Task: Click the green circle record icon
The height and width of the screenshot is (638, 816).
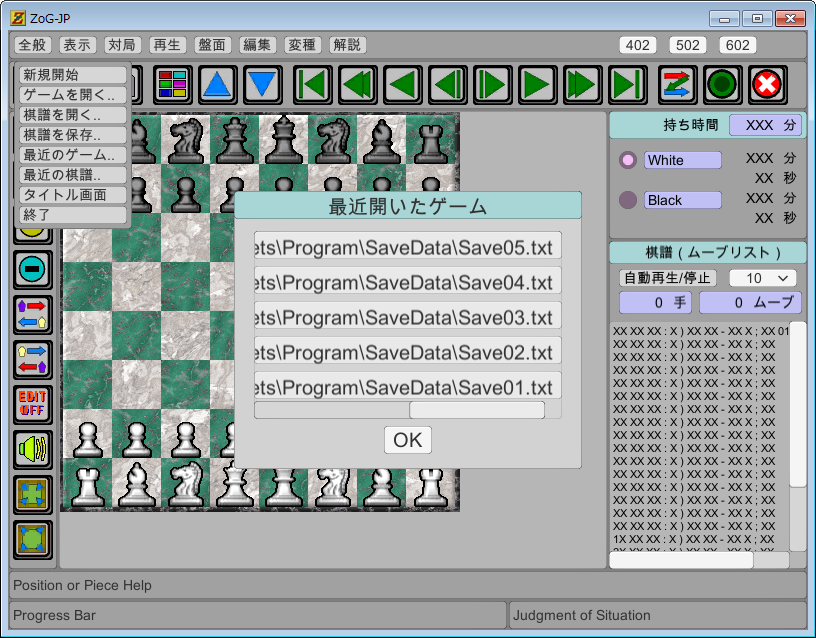Action: [x=722, y=85]
